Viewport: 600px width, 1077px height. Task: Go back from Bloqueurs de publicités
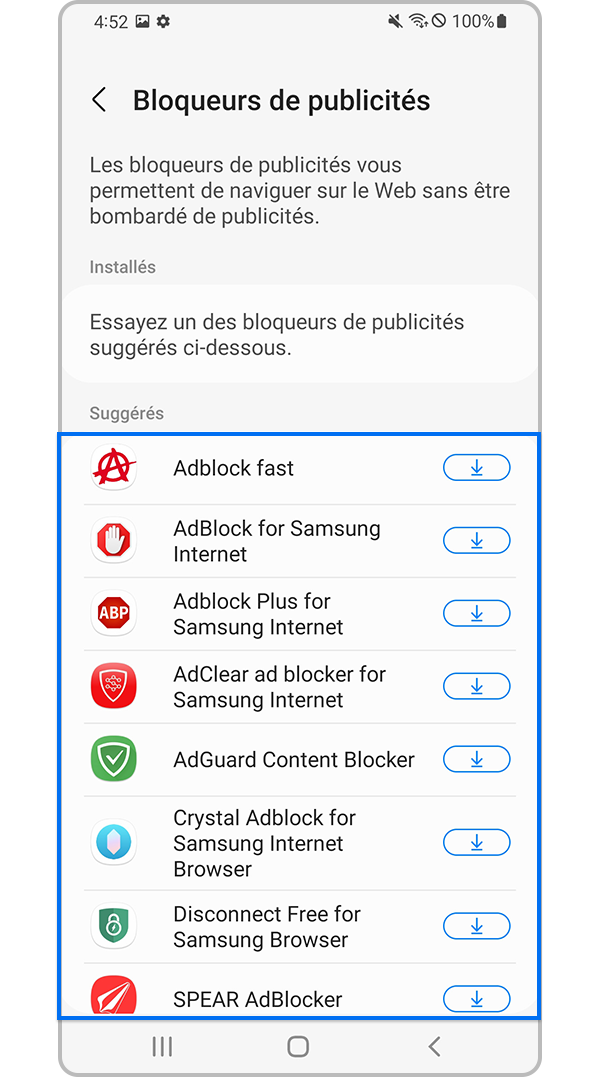(97, 99)
